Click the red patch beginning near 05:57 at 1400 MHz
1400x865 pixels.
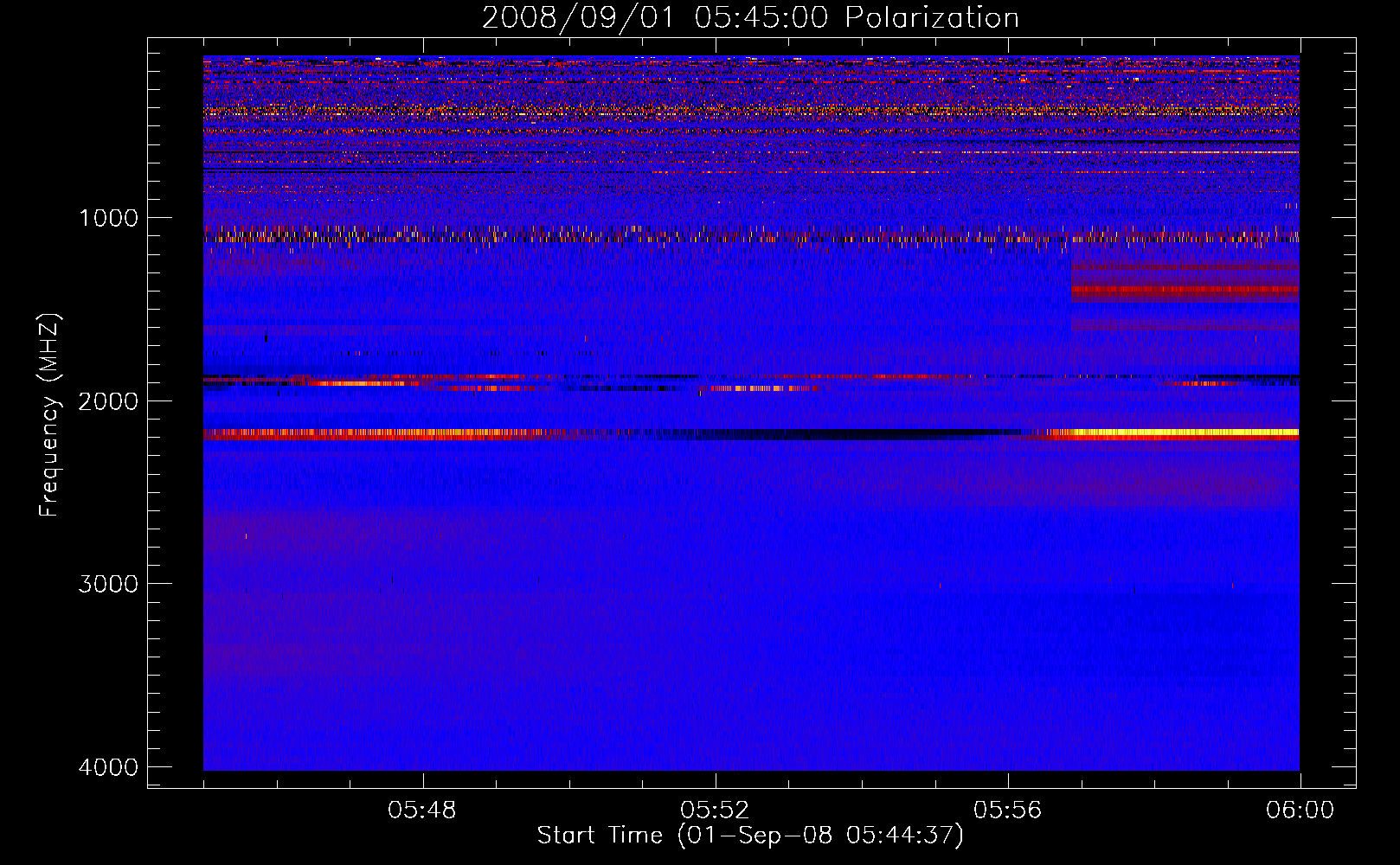click(x=1185, y=290)
